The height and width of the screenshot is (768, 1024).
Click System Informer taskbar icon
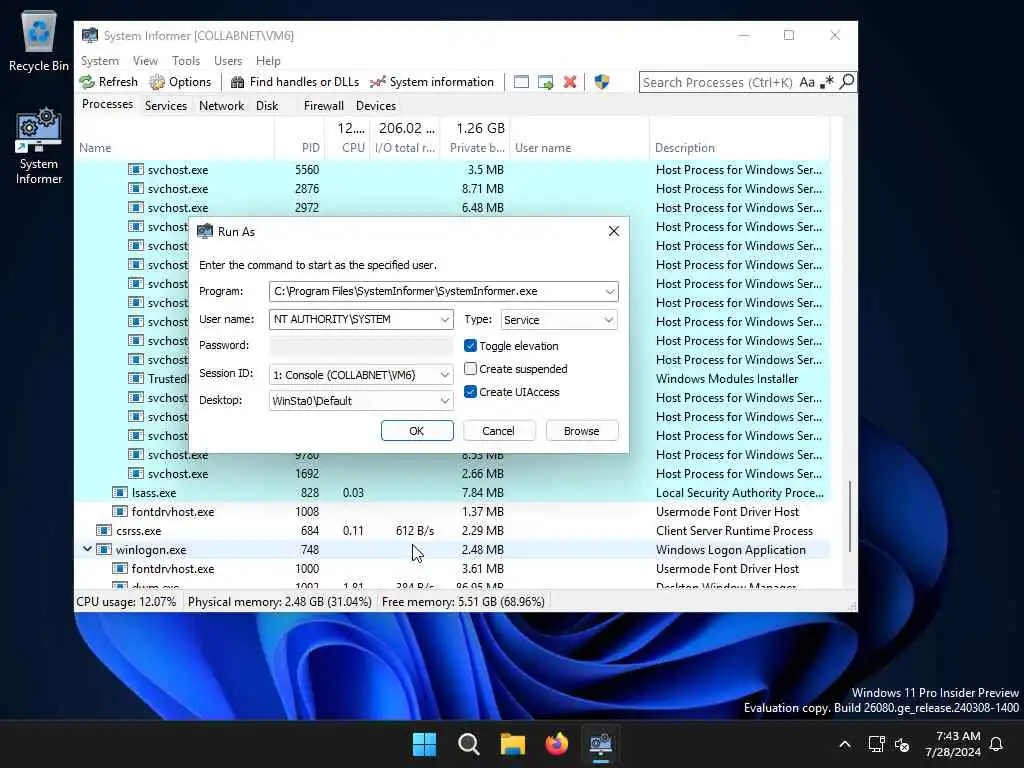pyautogui.click(x=601, y=743)
